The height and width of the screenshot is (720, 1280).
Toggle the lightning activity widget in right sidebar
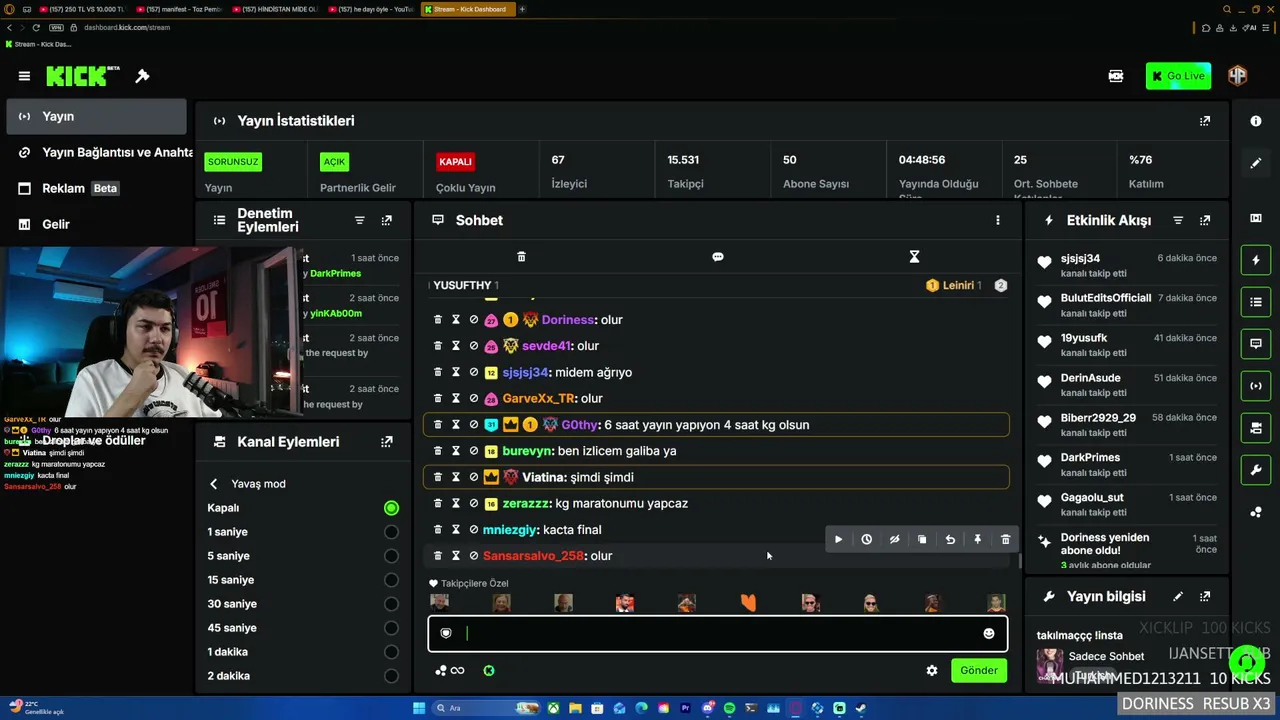pyautogui.click(x=1256, y=261)
